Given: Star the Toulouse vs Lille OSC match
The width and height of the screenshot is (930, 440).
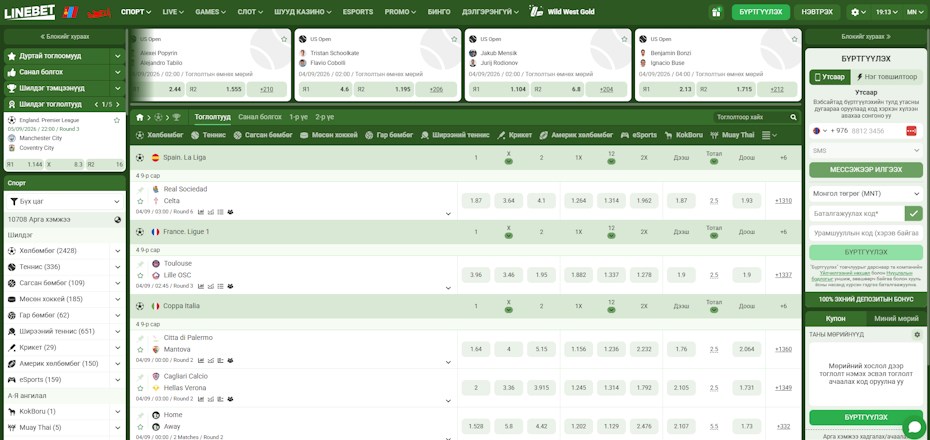Looking at the screenshot, I should click(141, 275).
